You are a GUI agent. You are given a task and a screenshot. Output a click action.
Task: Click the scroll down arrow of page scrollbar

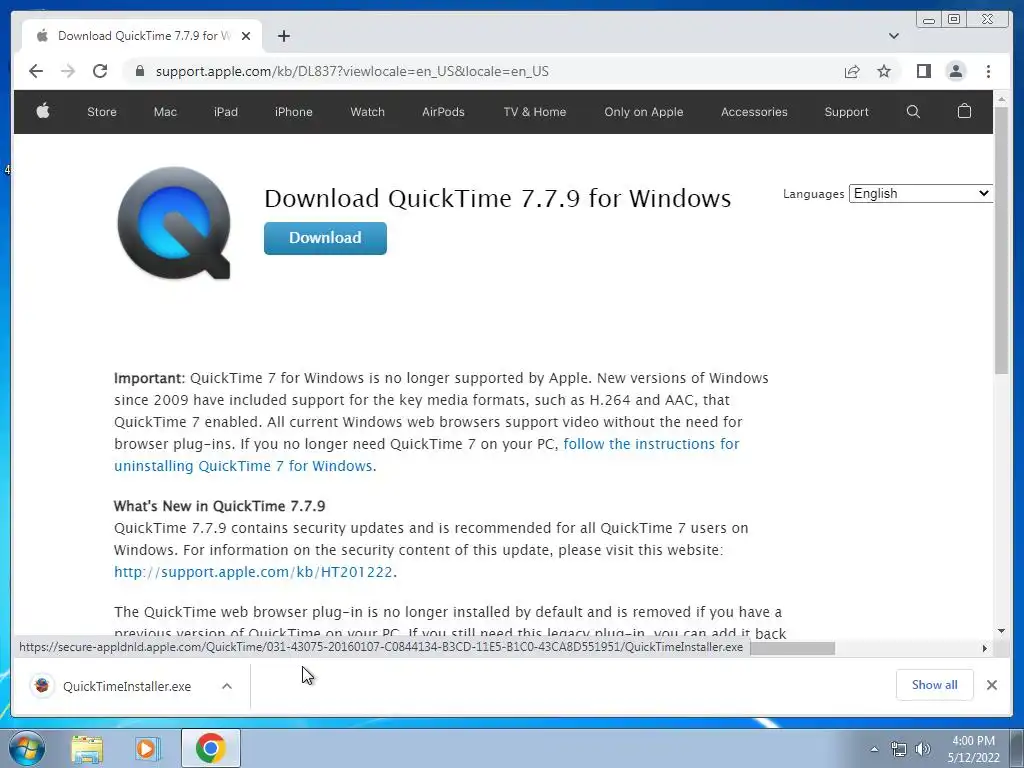pyautogui.click(x=1002, y=631)
